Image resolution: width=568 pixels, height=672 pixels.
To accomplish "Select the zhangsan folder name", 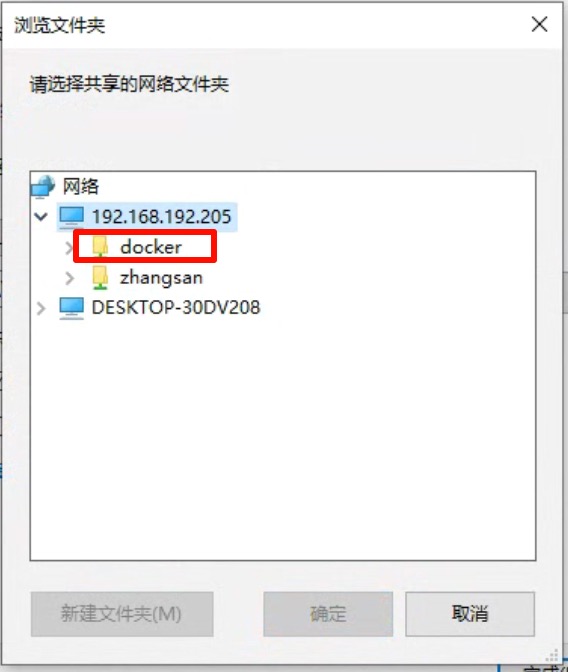I will point(161,278).
